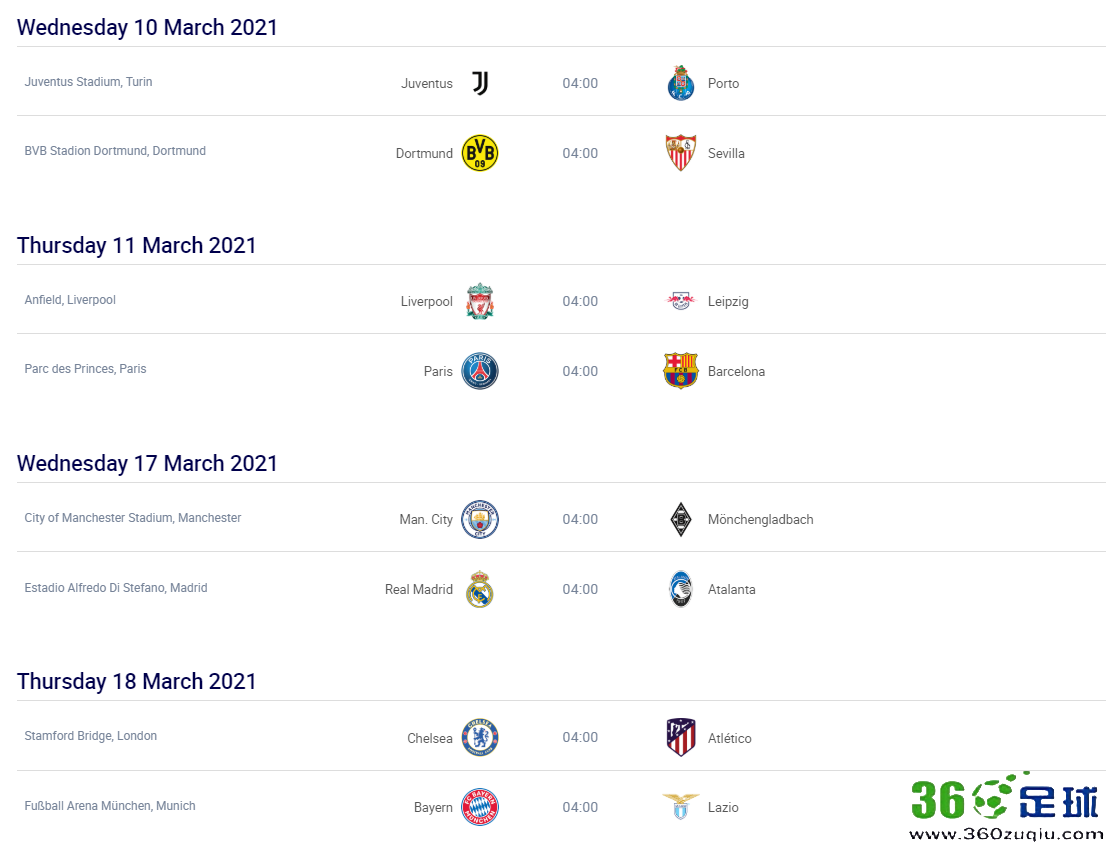Open the Juventus vs Porto 04:00 kickoff time

point(580,83)
